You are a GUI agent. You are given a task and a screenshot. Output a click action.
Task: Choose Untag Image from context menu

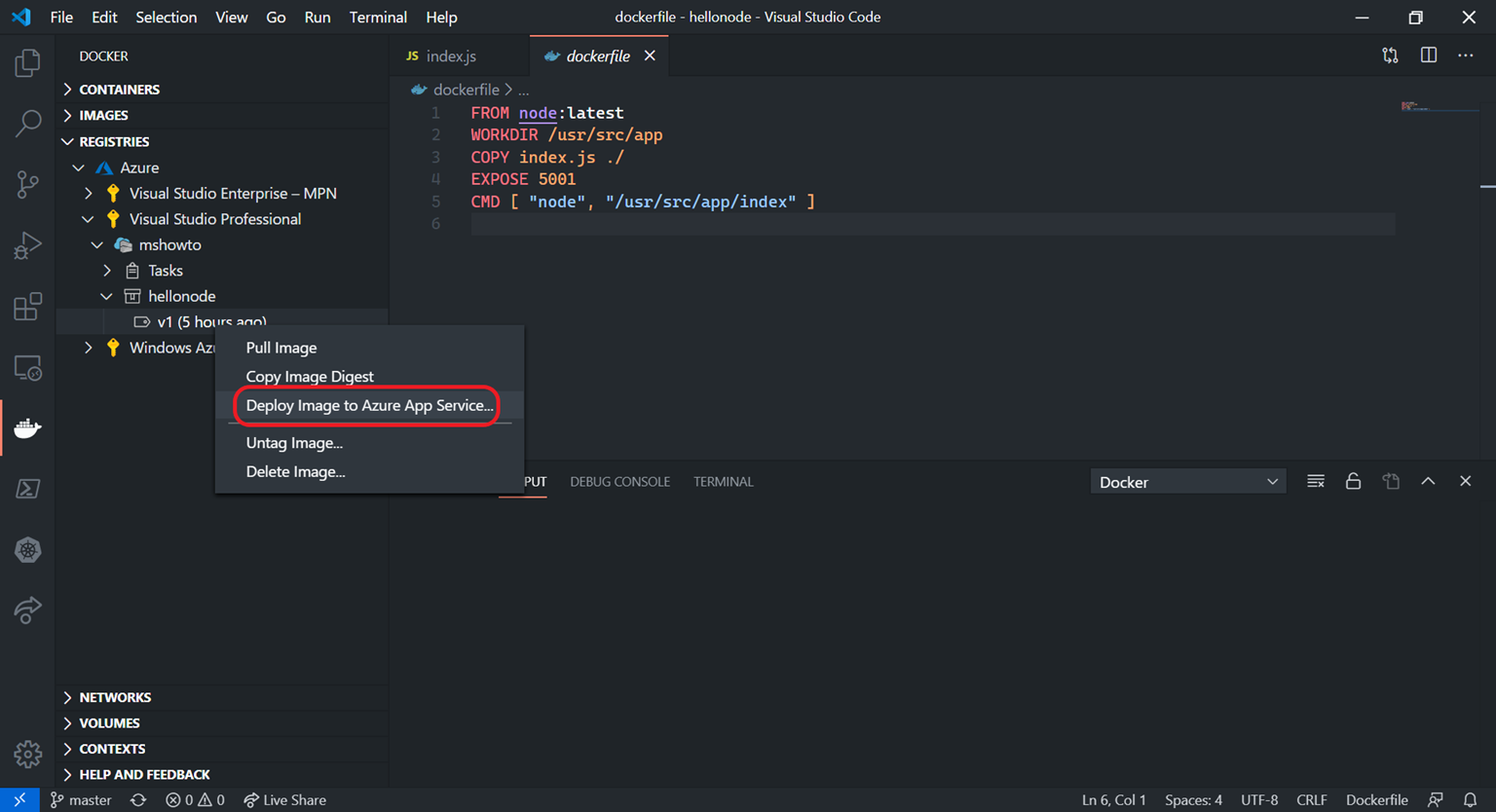point(370,443)
